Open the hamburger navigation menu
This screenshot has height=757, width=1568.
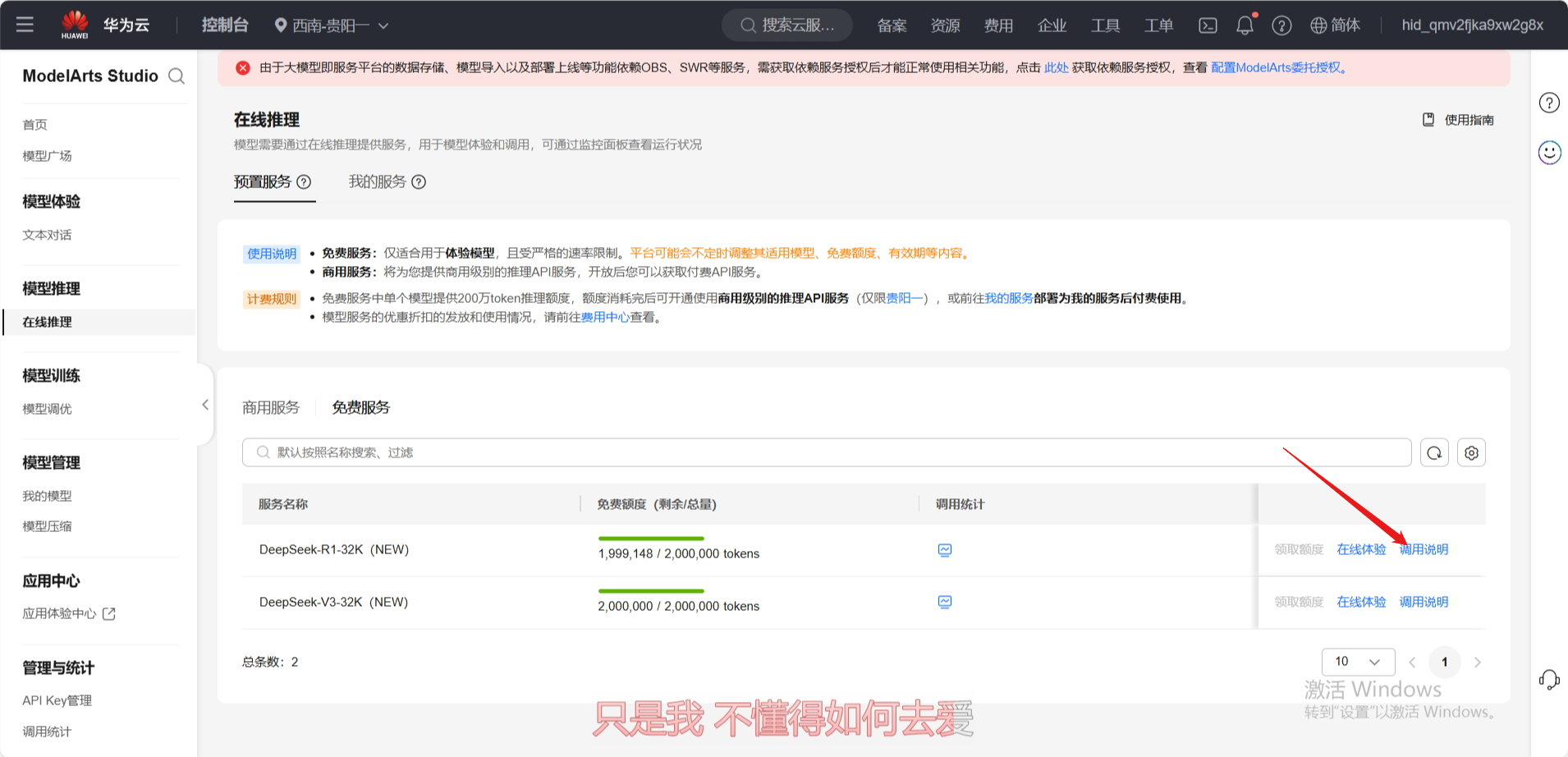pyautogui.click(x=25, y=25)
